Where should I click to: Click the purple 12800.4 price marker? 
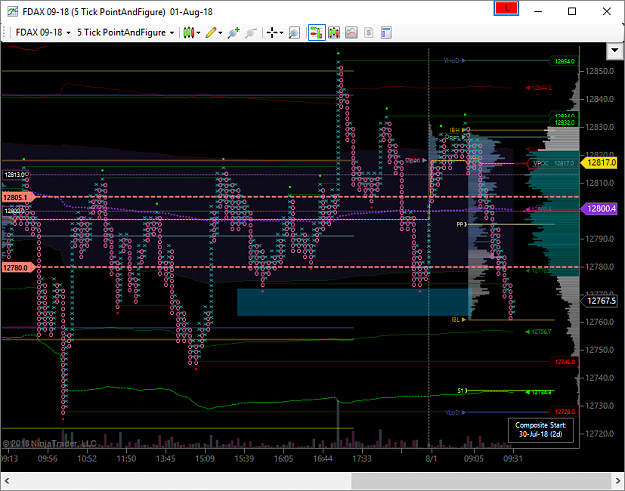pyautogui.click(x=600, y=208)
